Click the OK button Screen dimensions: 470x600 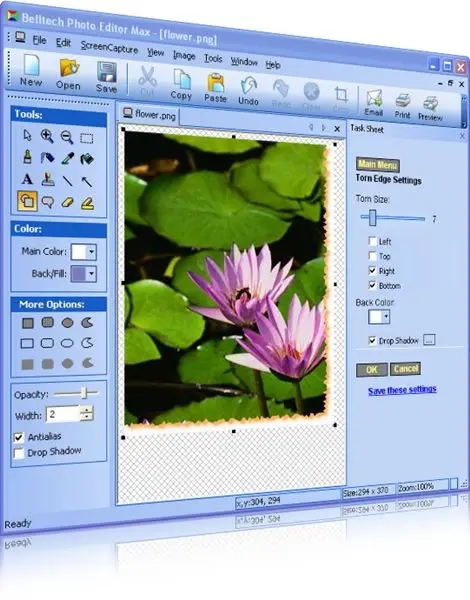click(x=372, y=370)
